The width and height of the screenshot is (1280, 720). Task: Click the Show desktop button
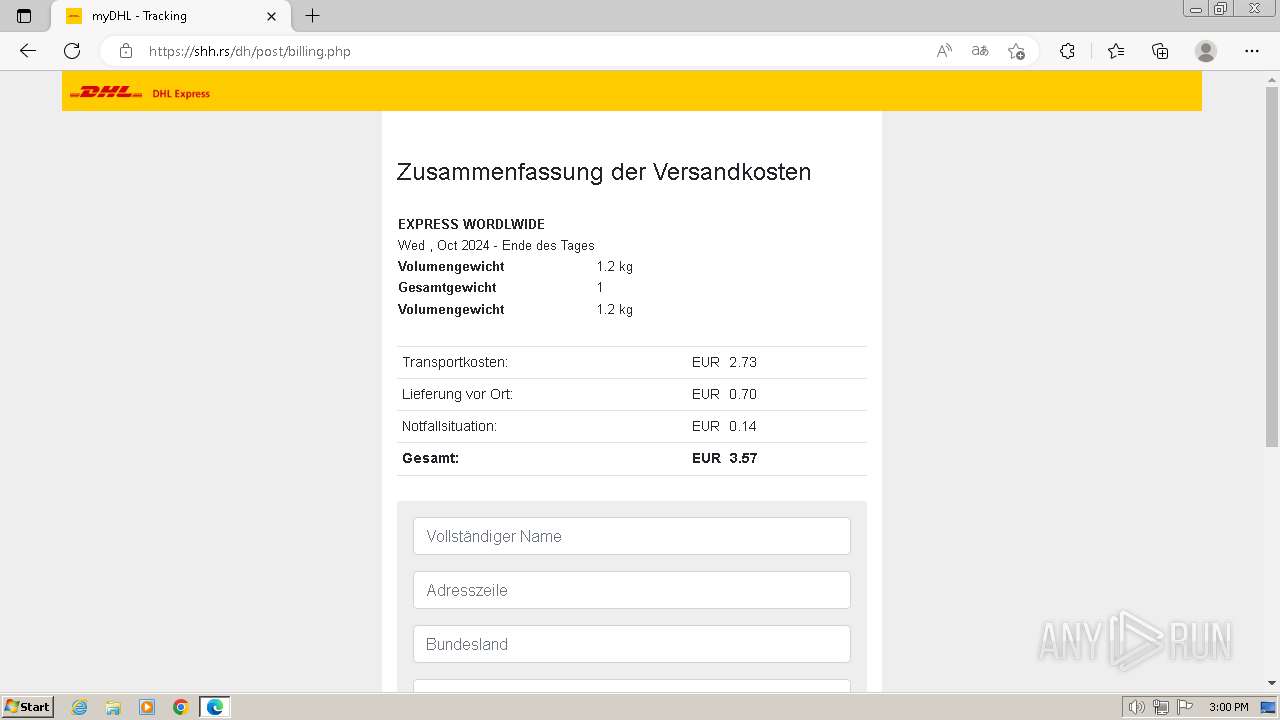[x=1269, y=707]
